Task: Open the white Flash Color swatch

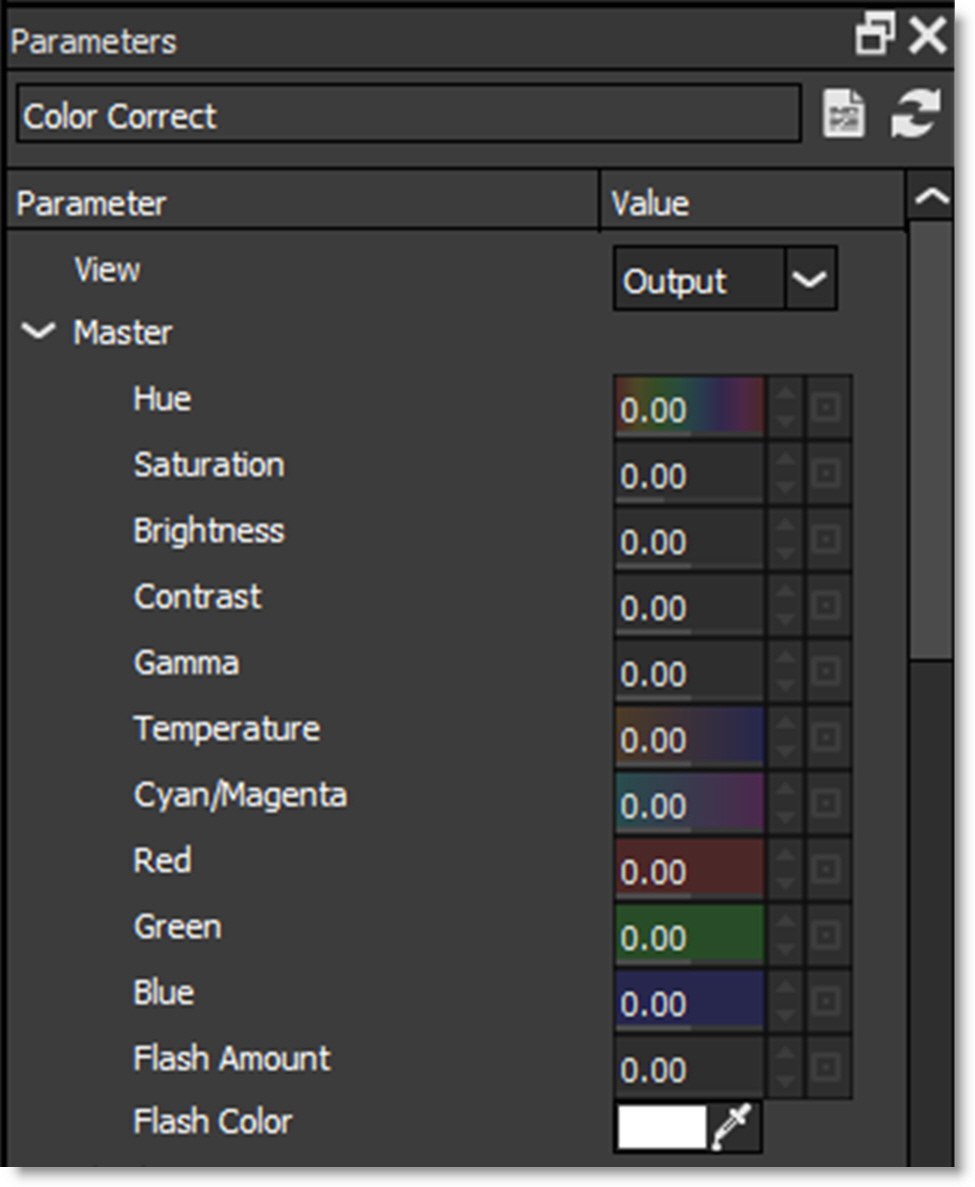Action: tap(661, 1127)
